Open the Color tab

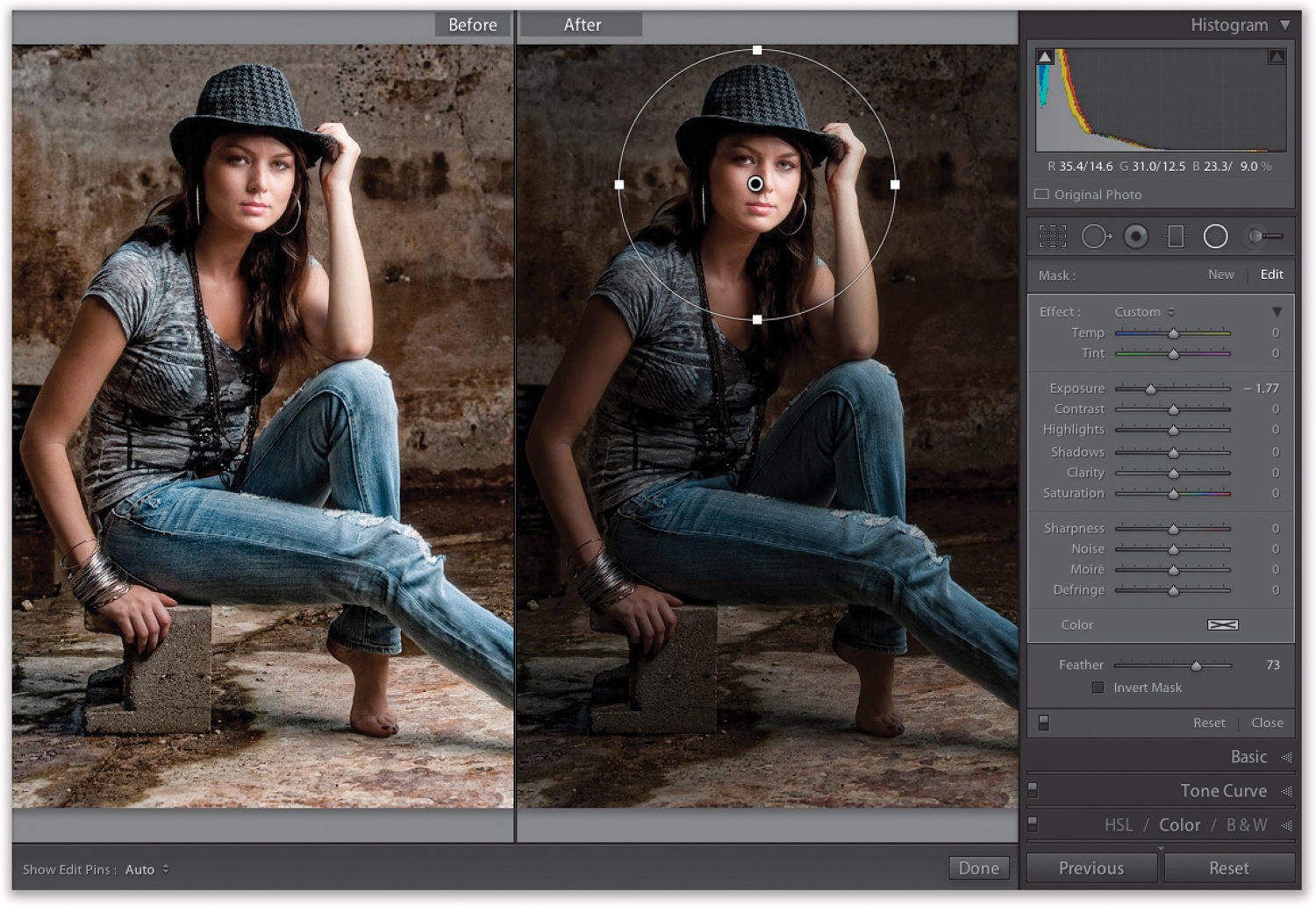1179,825
